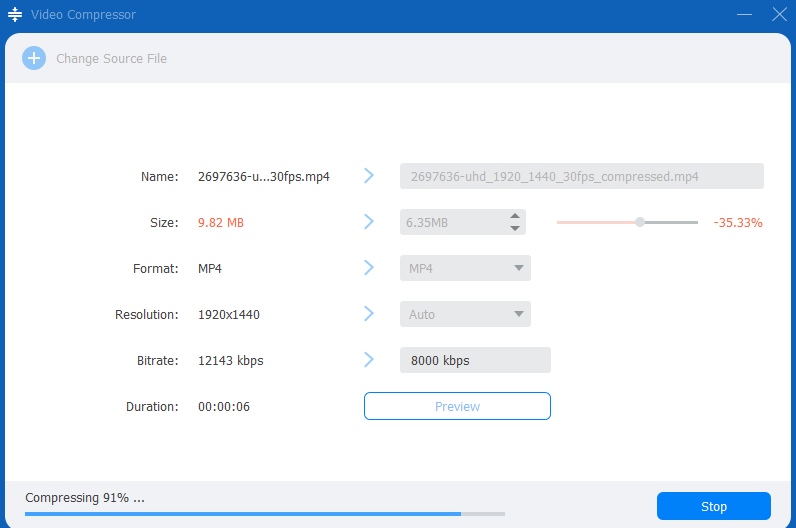Increase output size with the up stepper
This screenshot has height=528, width=796.
tap(515, 216)
